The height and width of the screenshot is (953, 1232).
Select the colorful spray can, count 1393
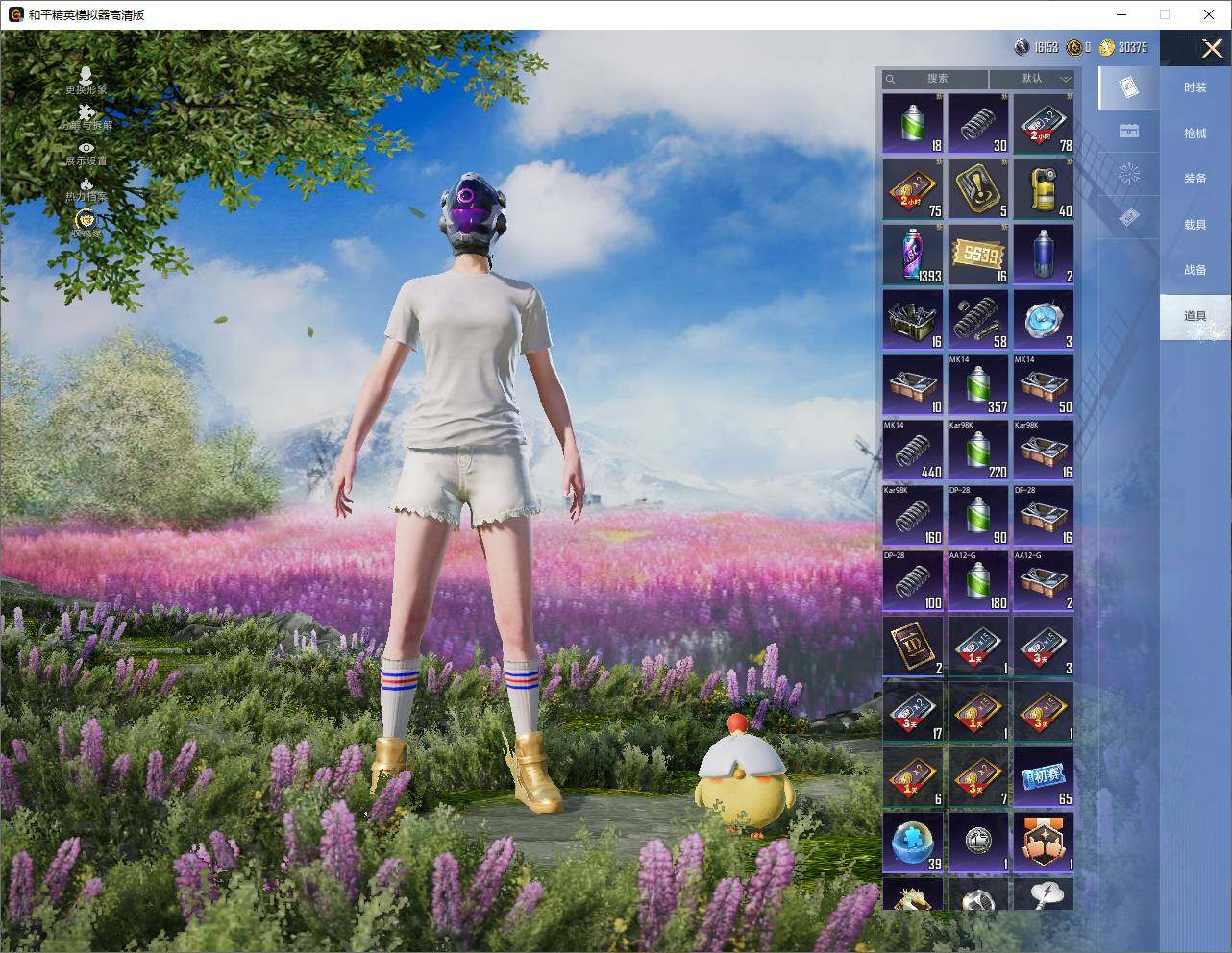point(913,255)
